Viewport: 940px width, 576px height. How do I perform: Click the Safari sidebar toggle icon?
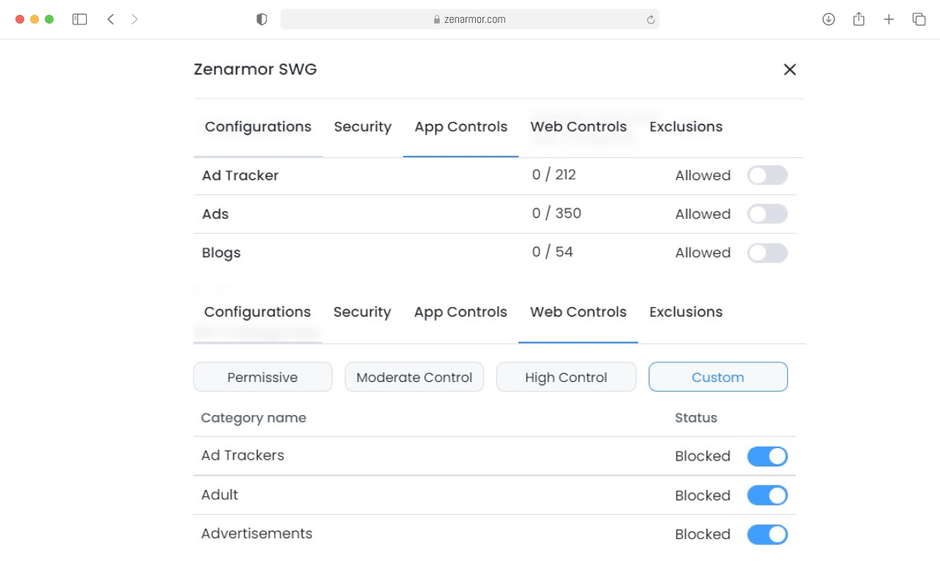point(80,19)
